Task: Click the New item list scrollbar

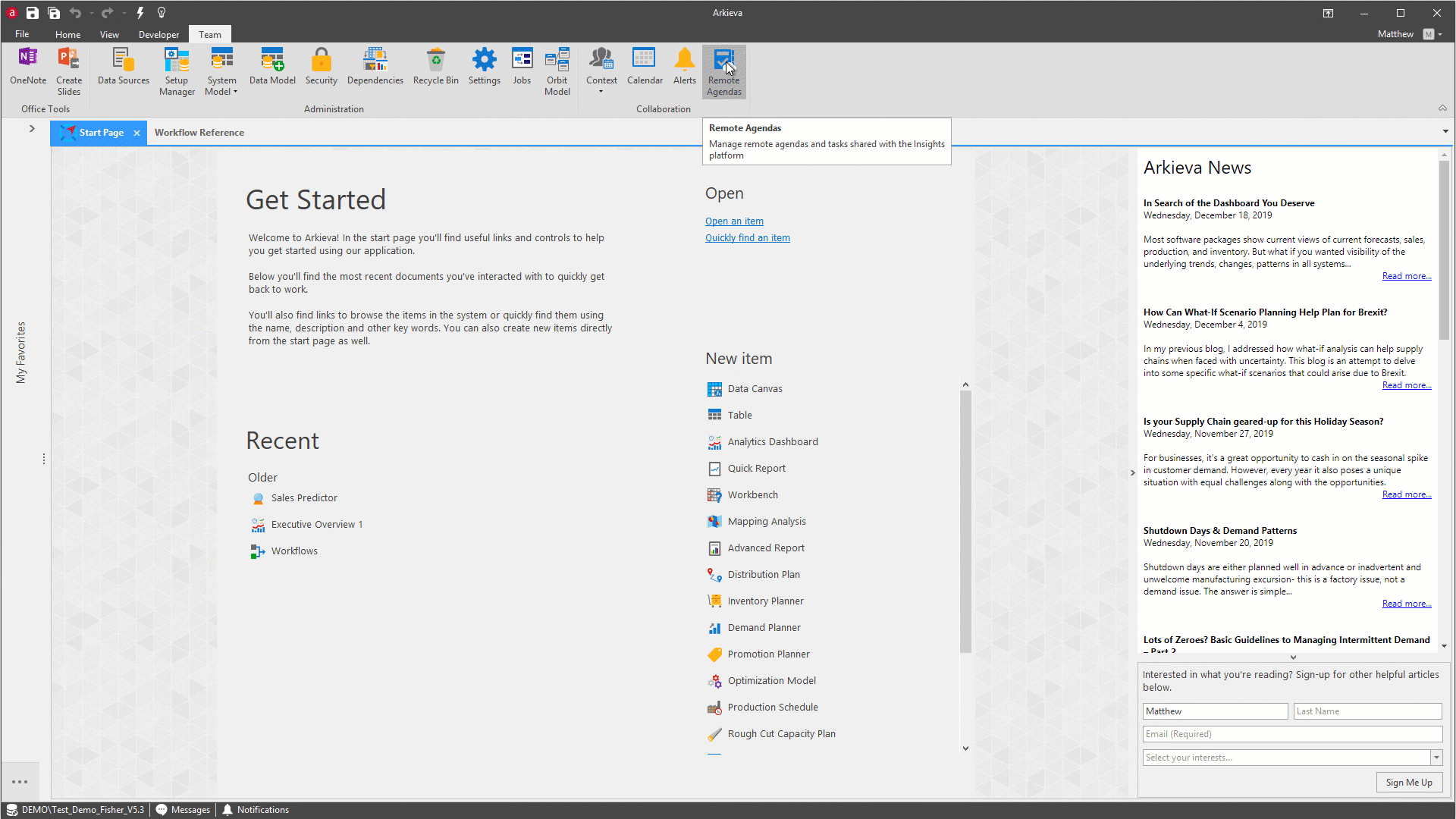Action: coord(965,521)
